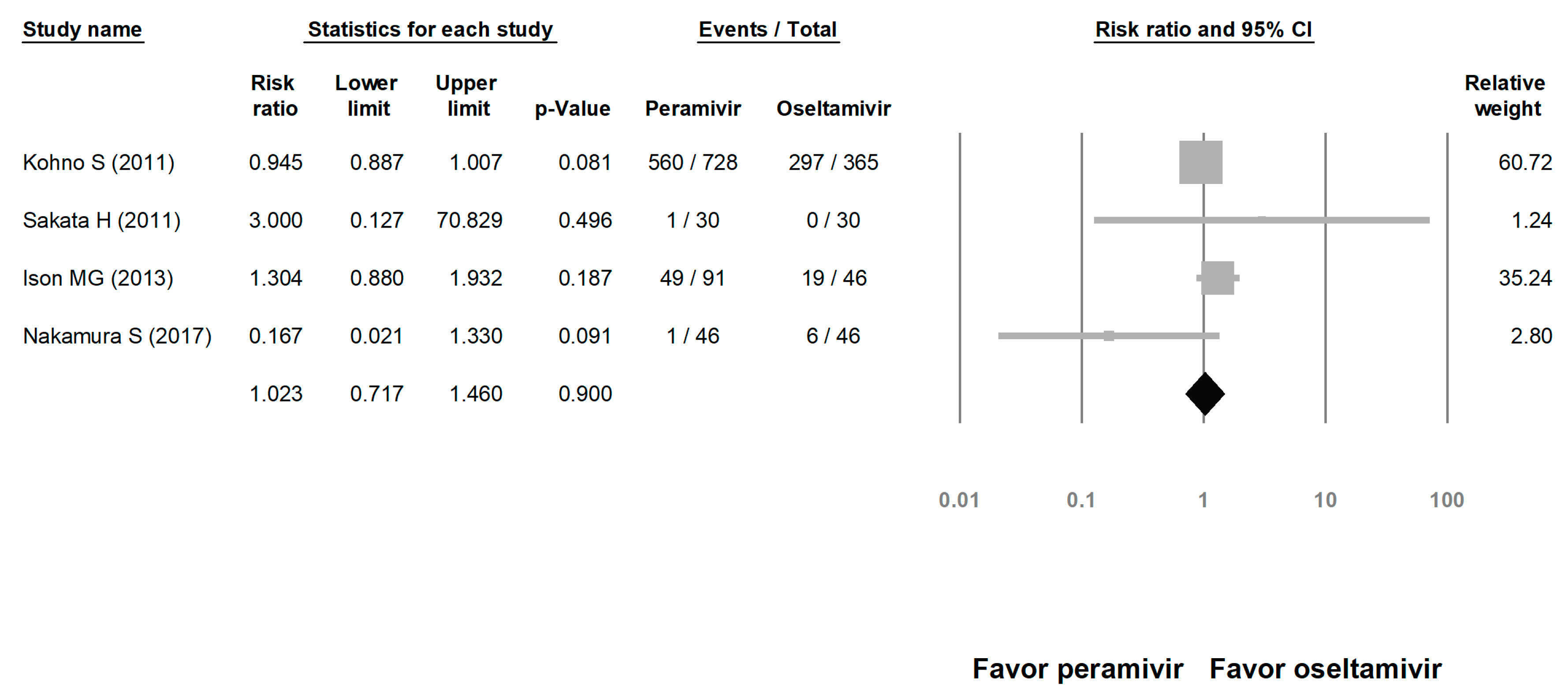
Task: Click the 'p-Value' column header
Action: pyautogui.click(x=572, y=109)
